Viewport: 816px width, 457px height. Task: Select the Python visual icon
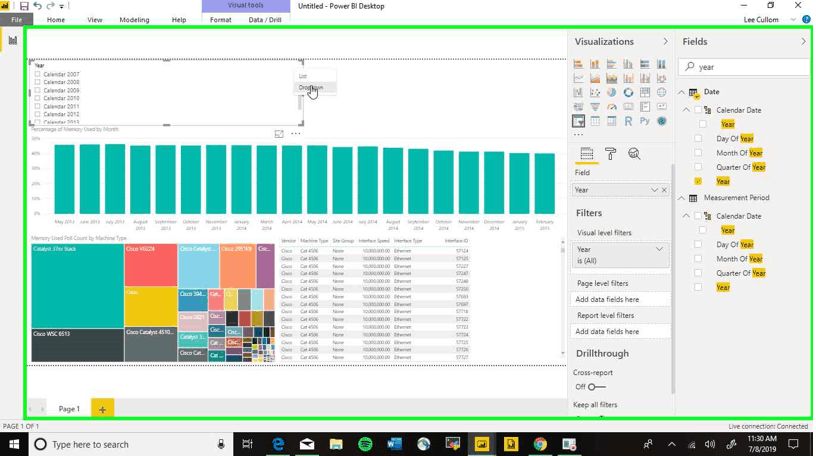(x=645, y=121)
